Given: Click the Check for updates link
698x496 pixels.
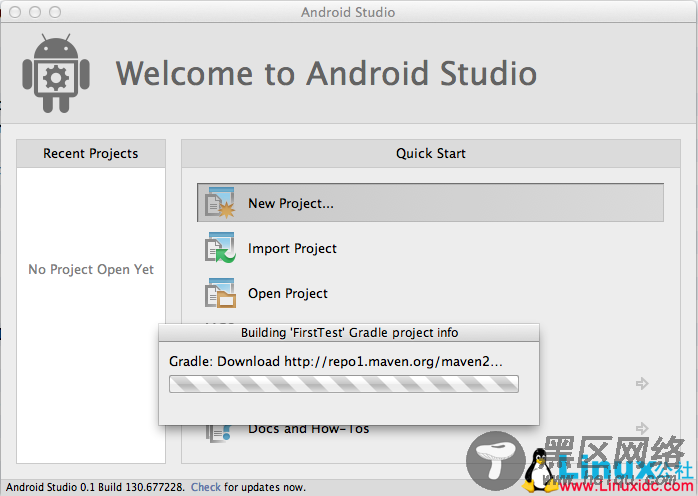Looking at the screenshot, I should [206, 487].
